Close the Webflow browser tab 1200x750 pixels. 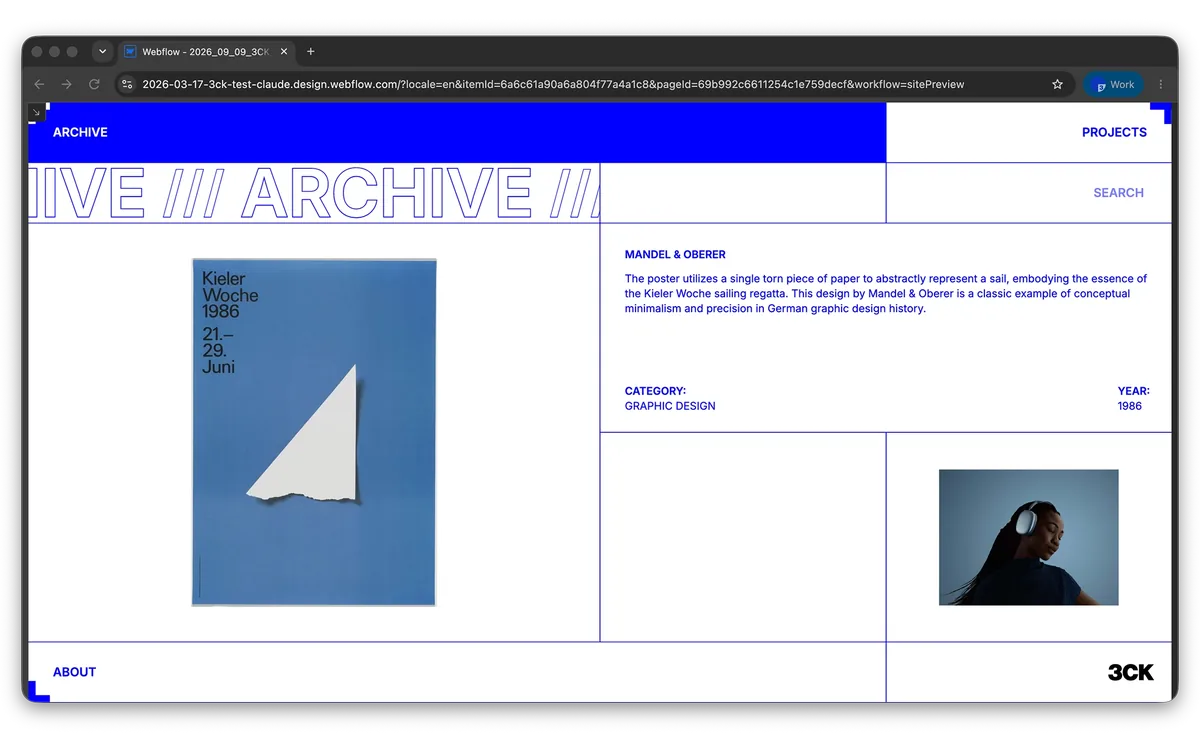pos(284,51)
